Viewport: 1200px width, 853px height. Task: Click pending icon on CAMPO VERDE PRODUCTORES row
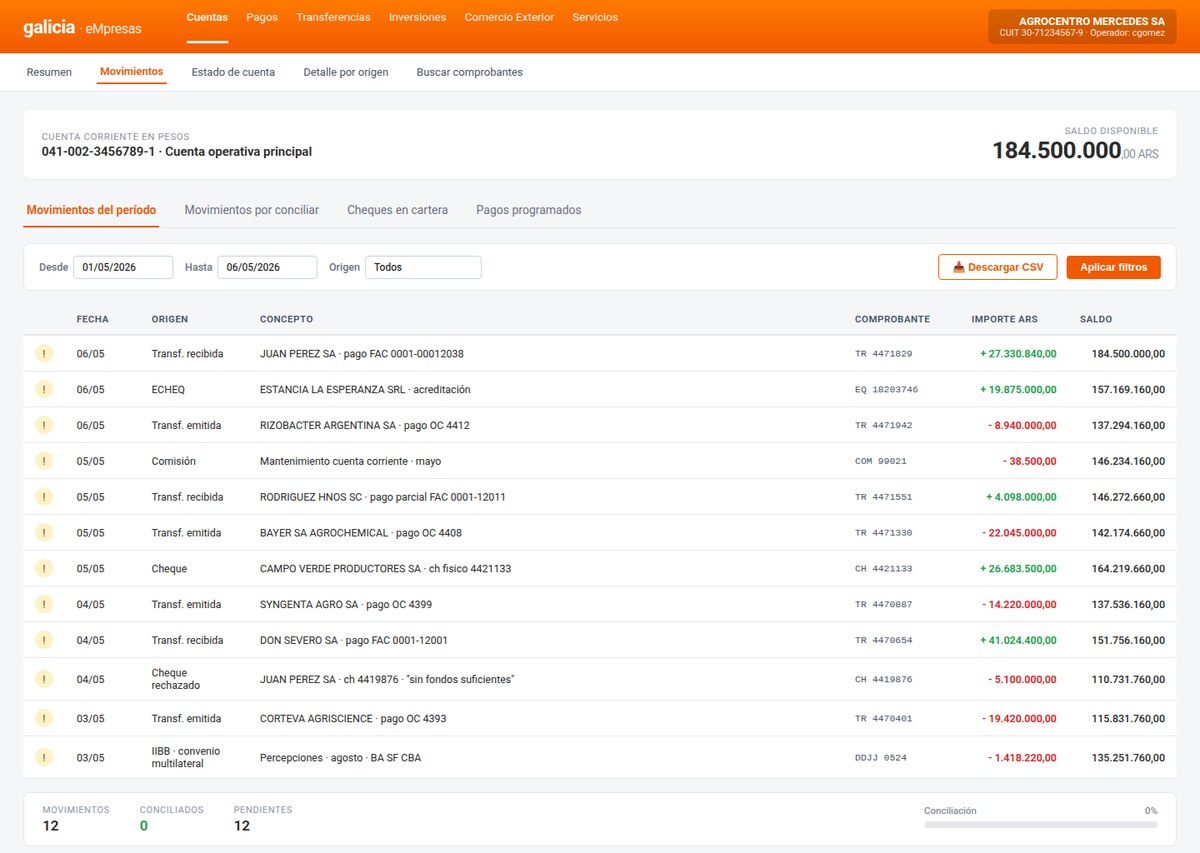pos(43,569)
